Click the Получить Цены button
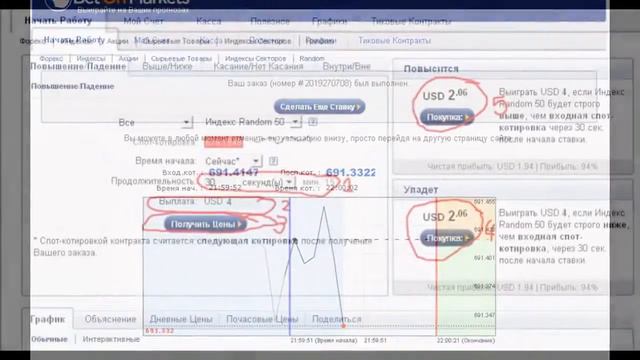 (205, 224)
